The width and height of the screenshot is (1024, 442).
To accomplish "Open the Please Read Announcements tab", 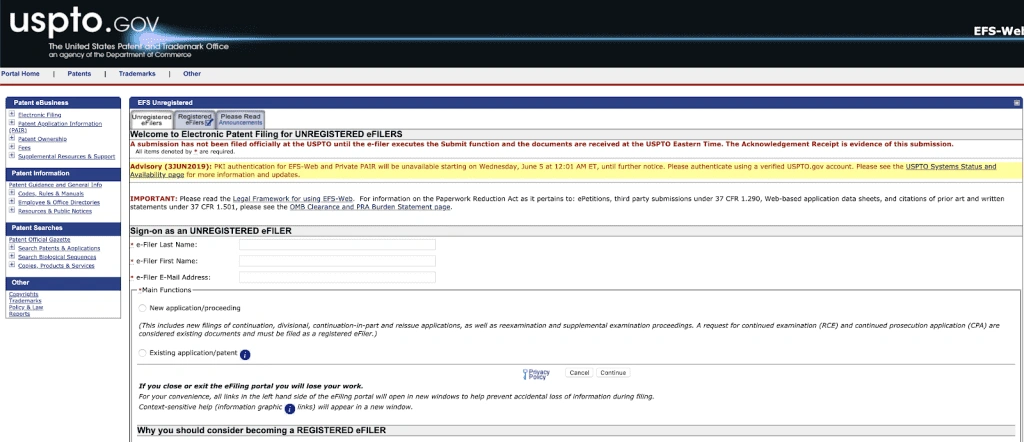I will click(240, 119).
